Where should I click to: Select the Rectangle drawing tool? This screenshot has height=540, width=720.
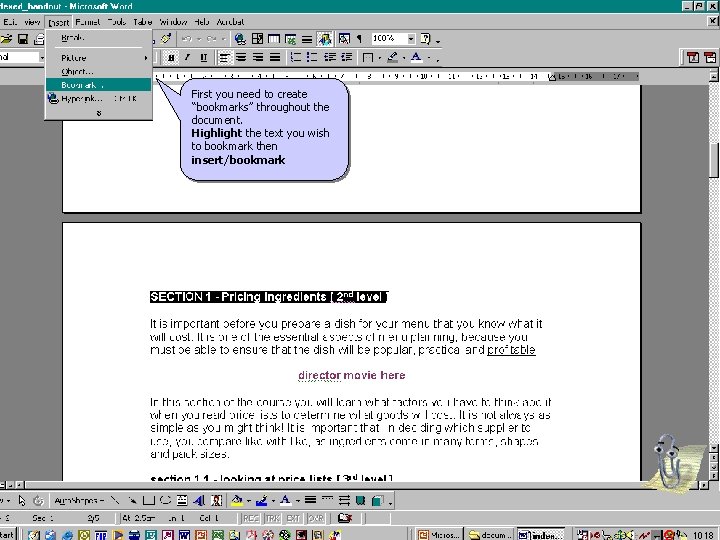[148, 501]
